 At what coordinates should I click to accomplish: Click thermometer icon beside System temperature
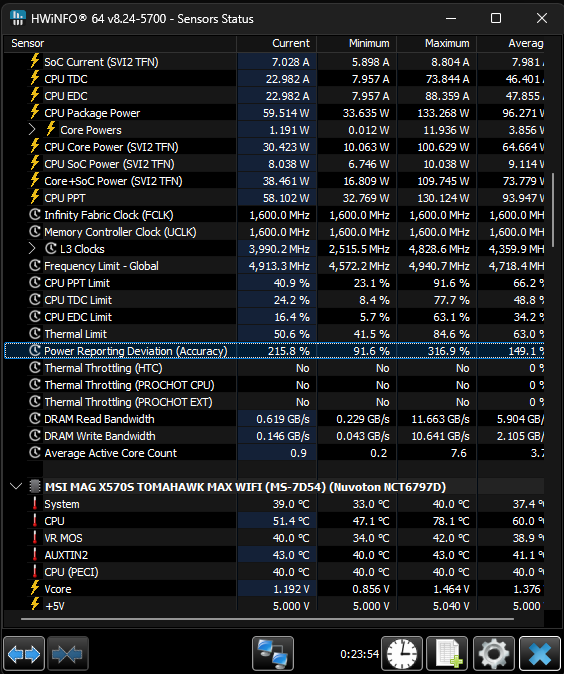coord(35,503)
